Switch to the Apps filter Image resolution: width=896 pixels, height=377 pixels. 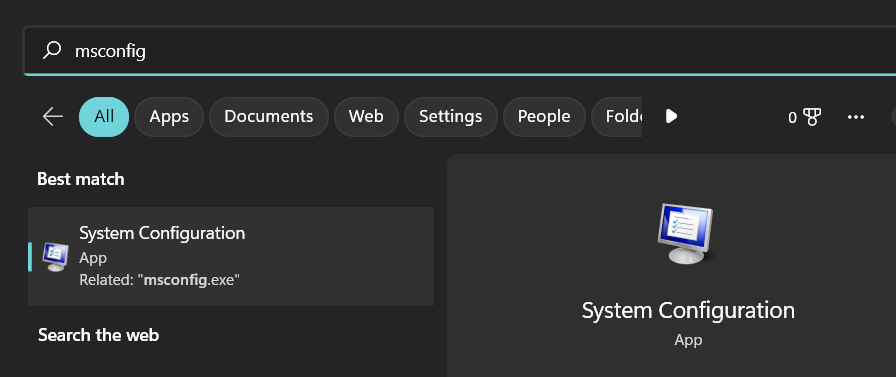[x=169, y=117]
